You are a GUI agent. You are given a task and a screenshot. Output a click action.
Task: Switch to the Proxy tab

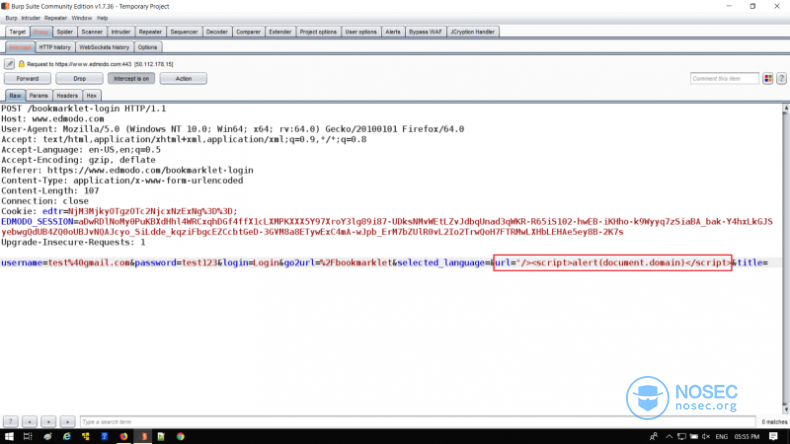[40, 32]
